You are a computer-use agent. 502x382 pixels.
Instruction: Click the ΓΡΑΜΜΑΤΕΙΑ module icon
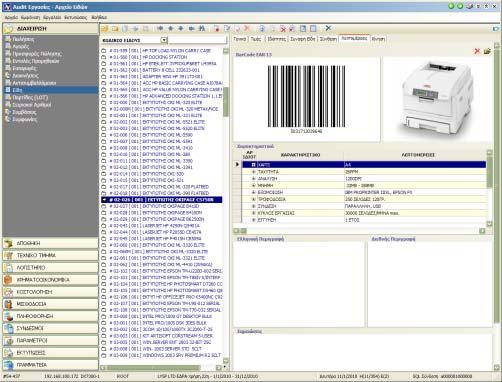(8, 365)
